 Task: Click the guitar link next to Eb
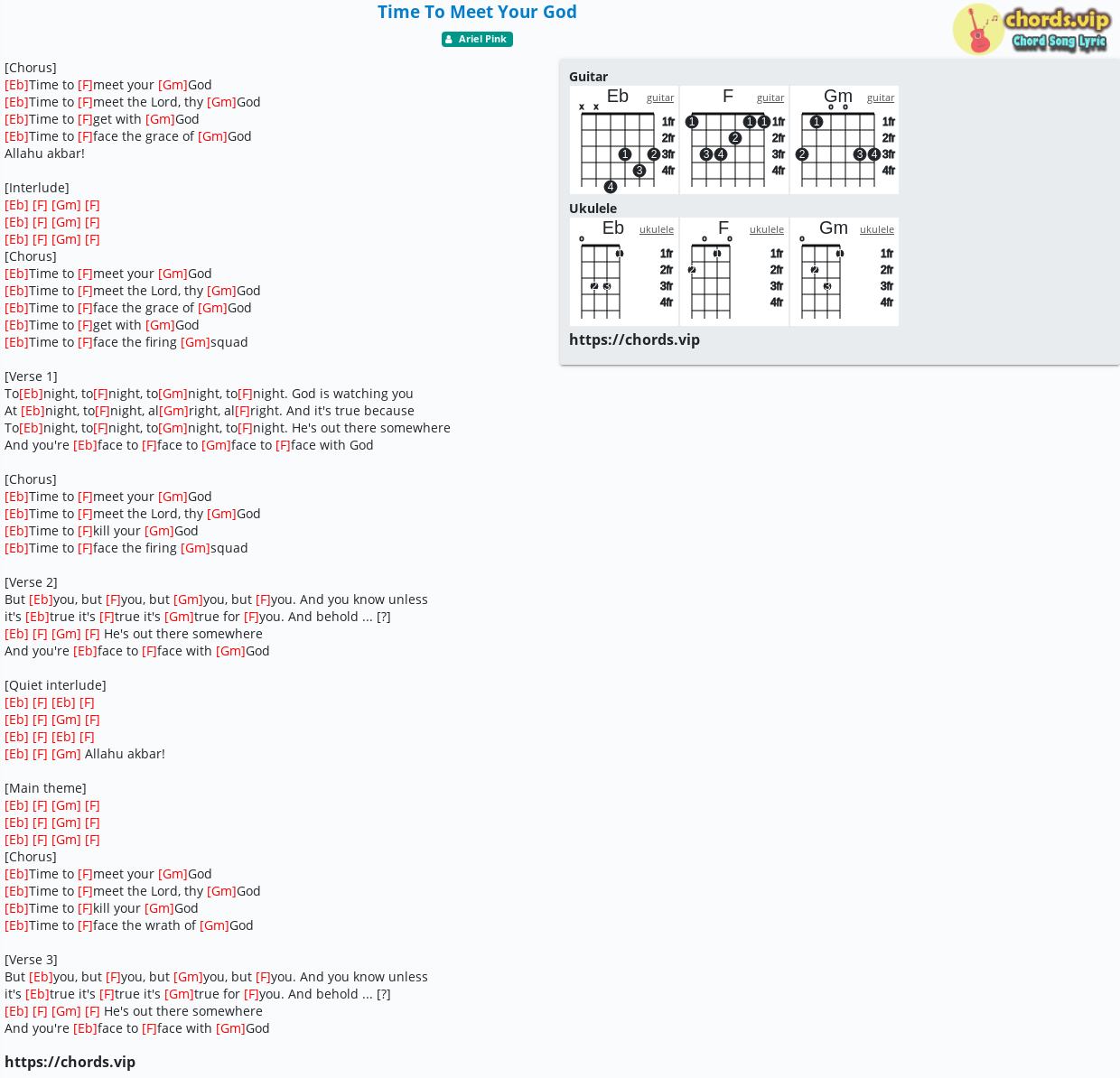[x=660, y=98]
